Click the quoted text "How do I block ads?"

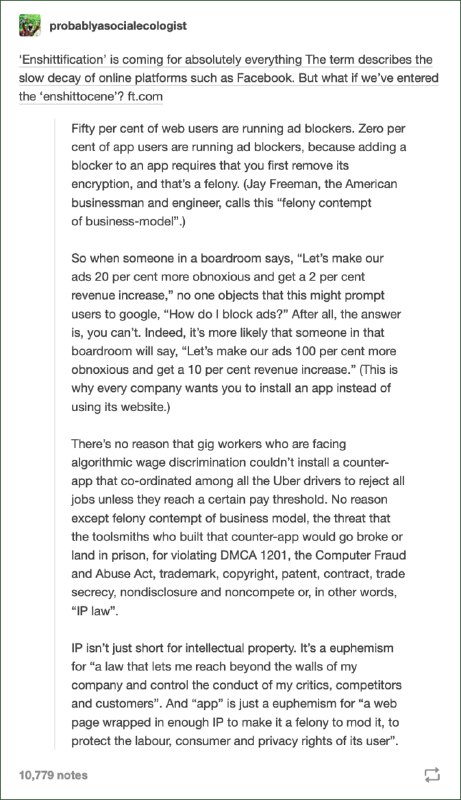[x=227, y=314]
